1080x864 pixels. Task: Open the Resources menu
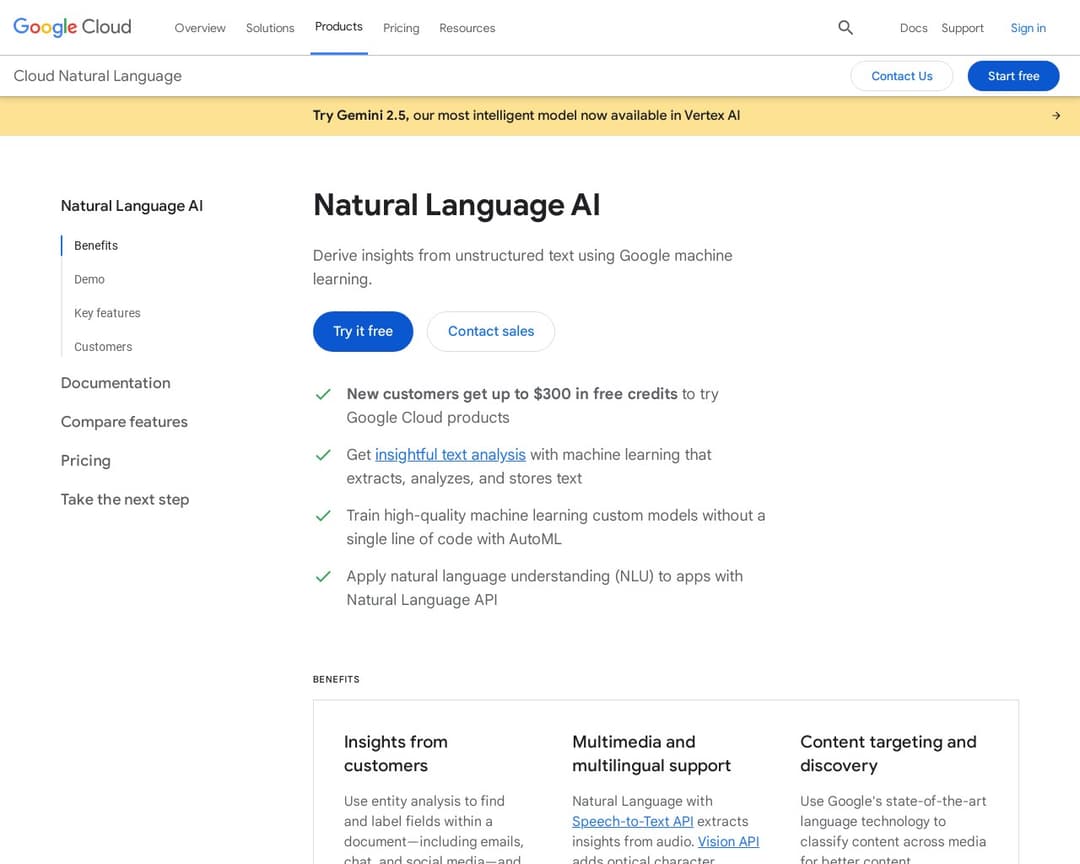coord(467,28)
